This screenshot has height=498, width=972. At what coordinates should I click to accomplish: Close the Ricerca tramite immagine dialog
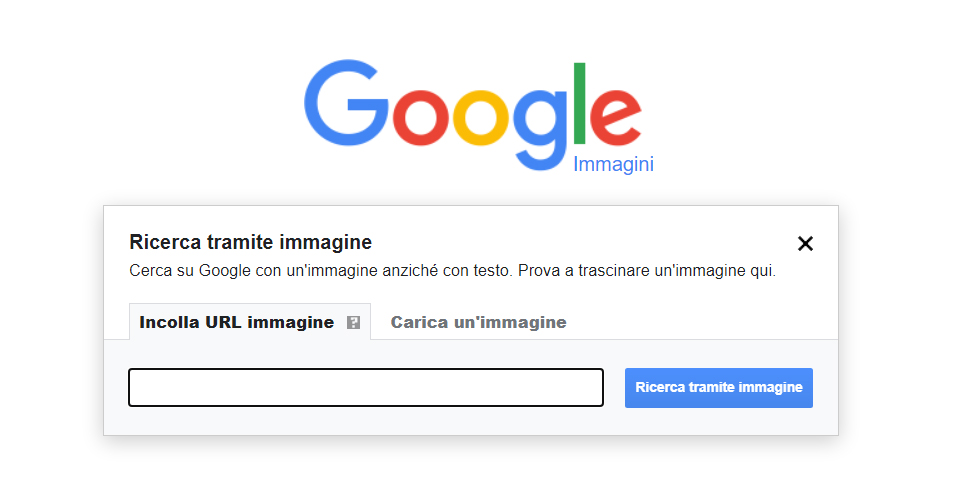pos(805,243)
